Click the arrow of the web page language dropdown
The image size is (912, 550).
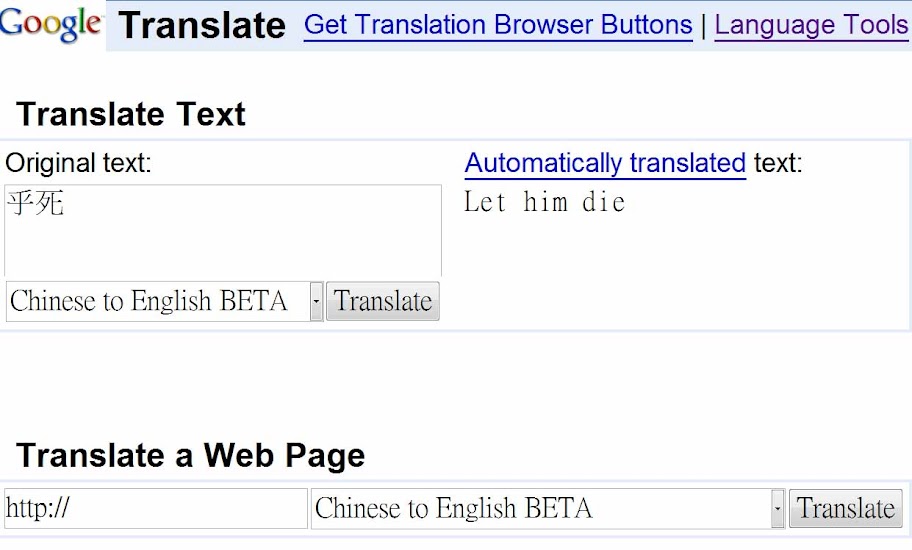coord(778,509)
